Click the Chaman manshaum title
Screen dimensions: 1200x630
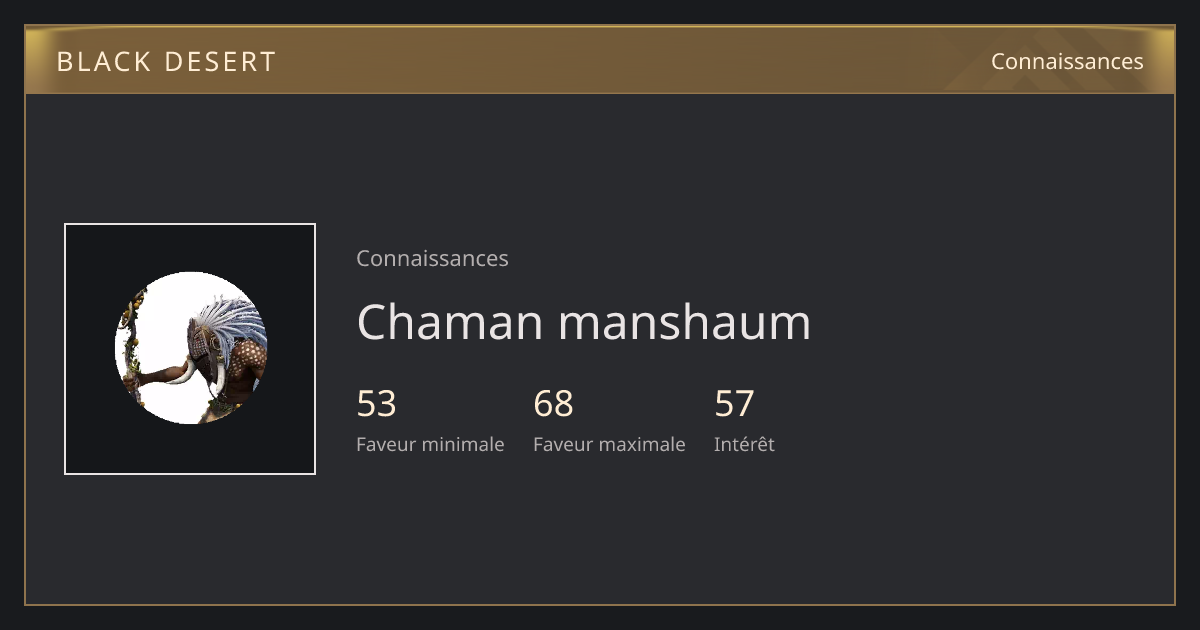coord(583,322)
